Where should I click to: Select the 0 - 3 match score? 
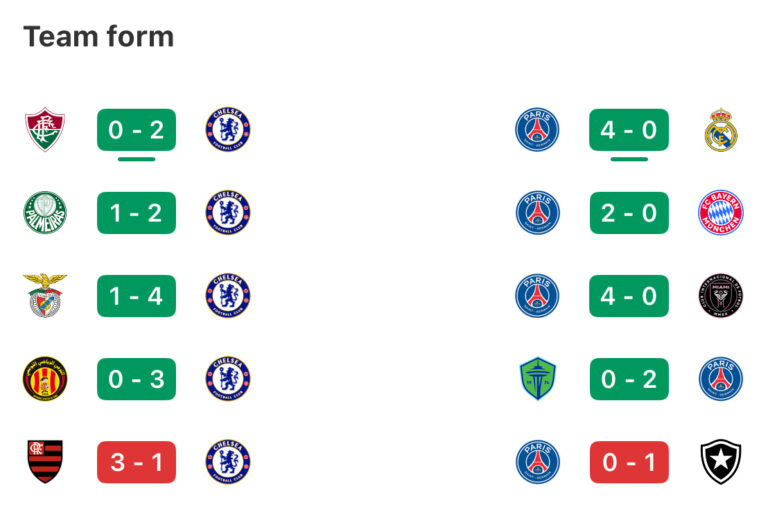(x=136, y=379)
